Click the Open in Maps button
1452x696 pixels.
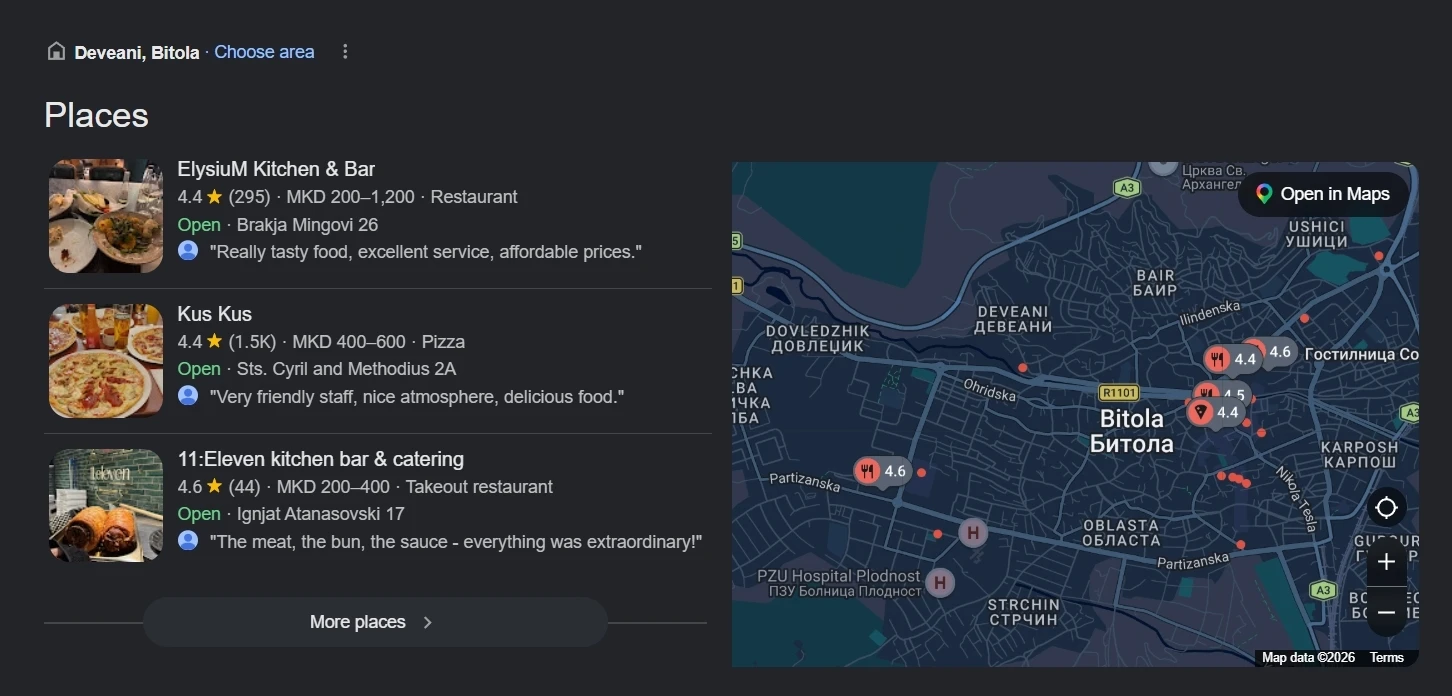coord(1323,194)
